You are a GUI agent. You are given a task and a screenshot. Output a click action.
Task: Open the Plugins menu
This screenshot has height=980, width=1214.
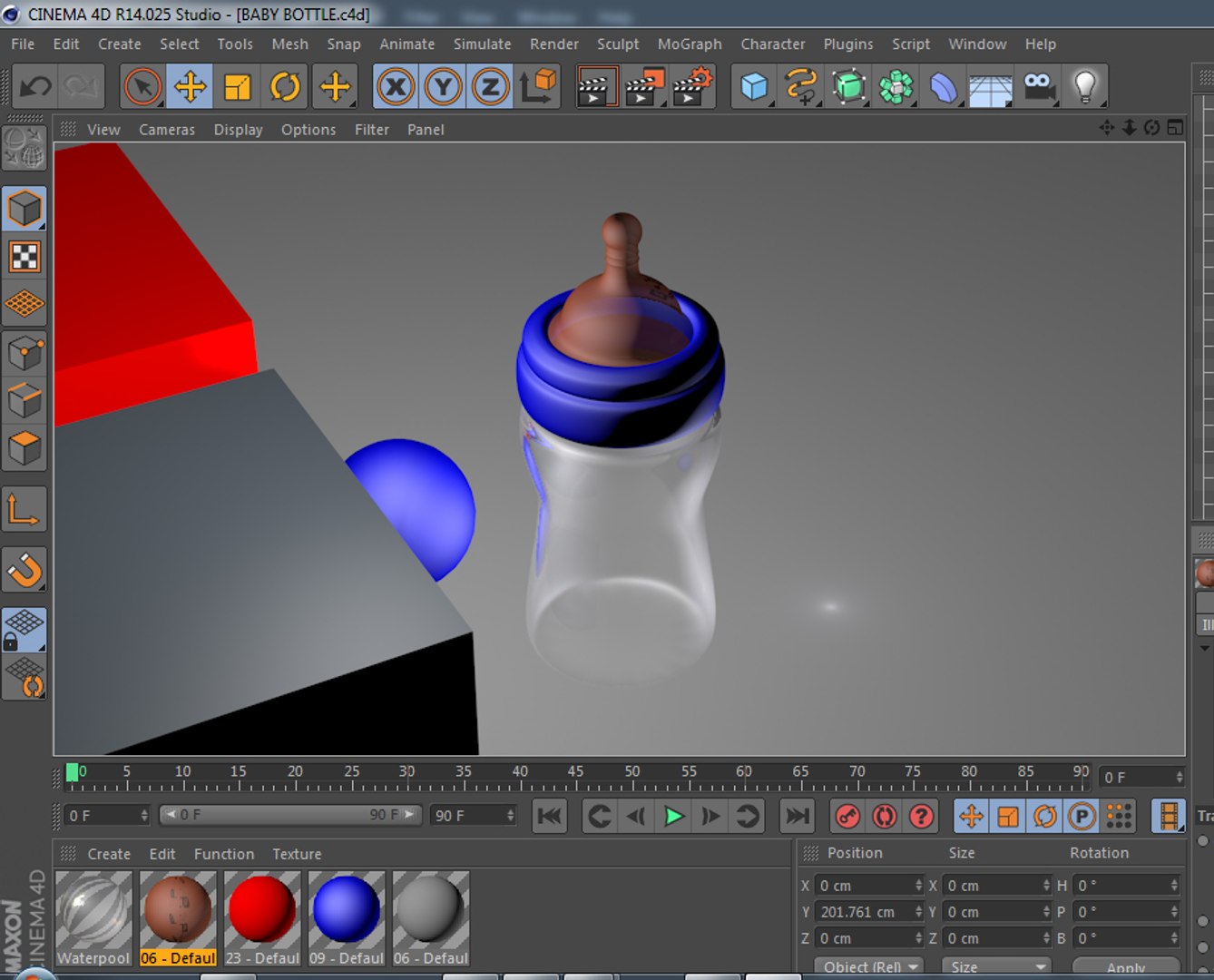[847, 44]
